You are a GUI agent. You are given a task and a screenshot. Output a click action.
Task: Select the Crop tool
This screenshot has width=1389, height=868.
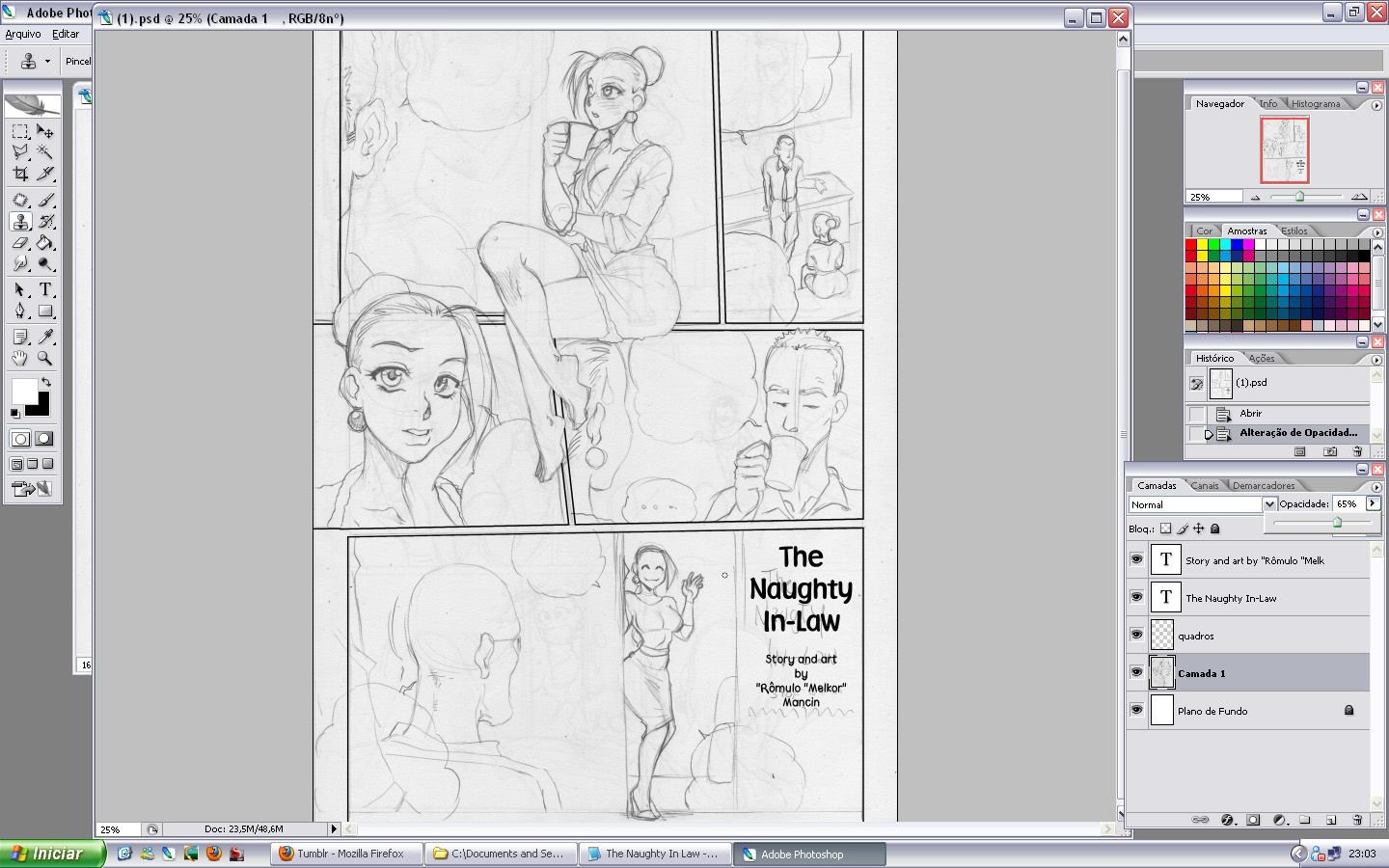(19, 174)
